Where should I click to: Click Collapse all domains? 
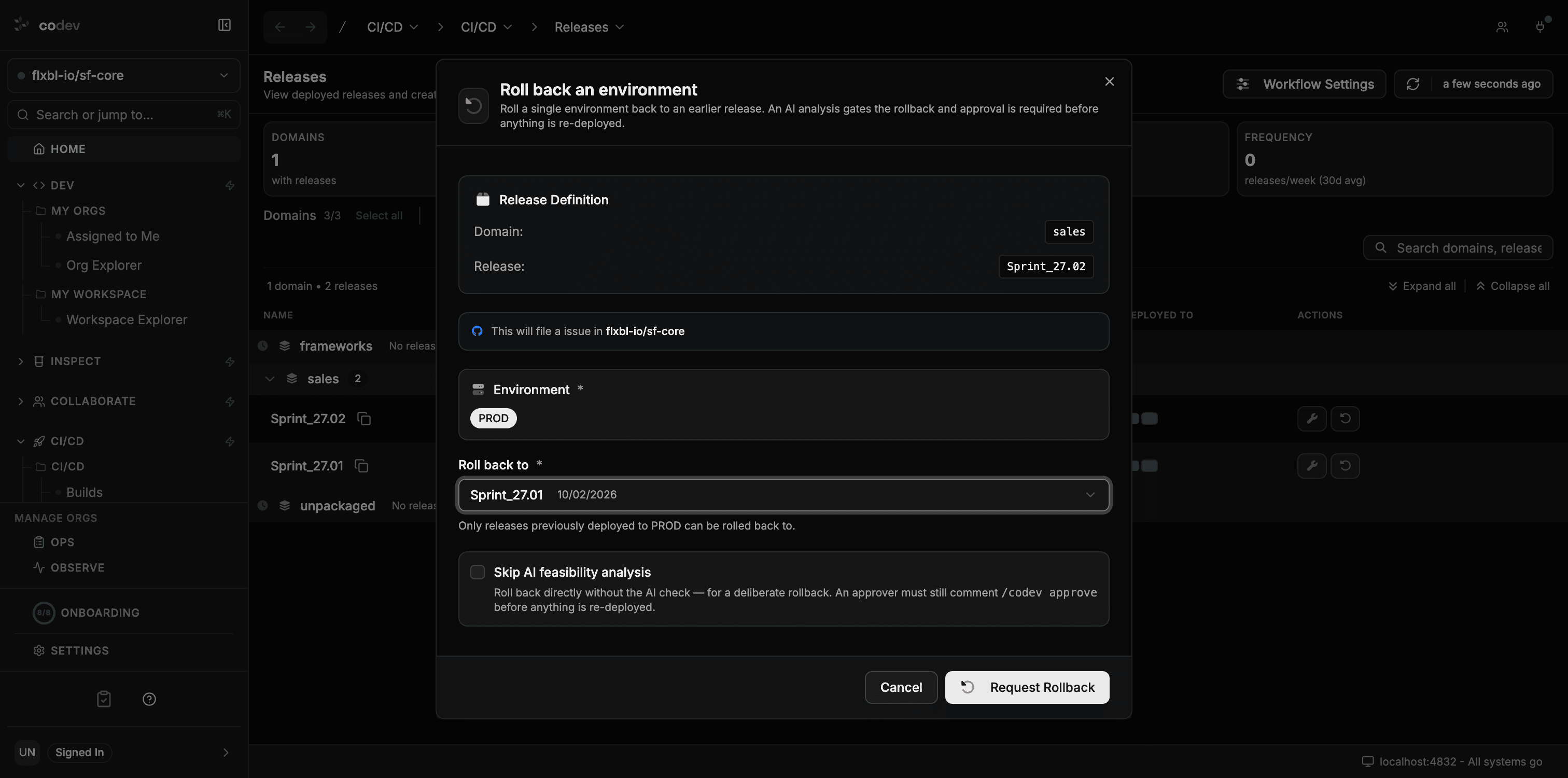pyautogui.click(x=1513, y=286)
